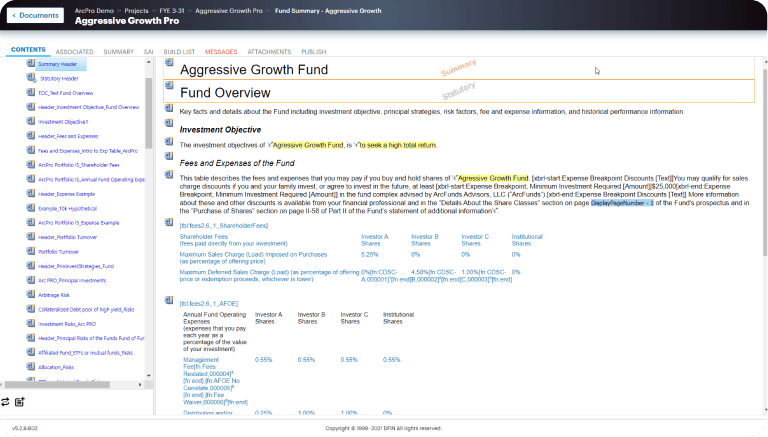Viewport: 768px width, 437px height.
Task: Open the SAI tab
Action: pos(148,51)
